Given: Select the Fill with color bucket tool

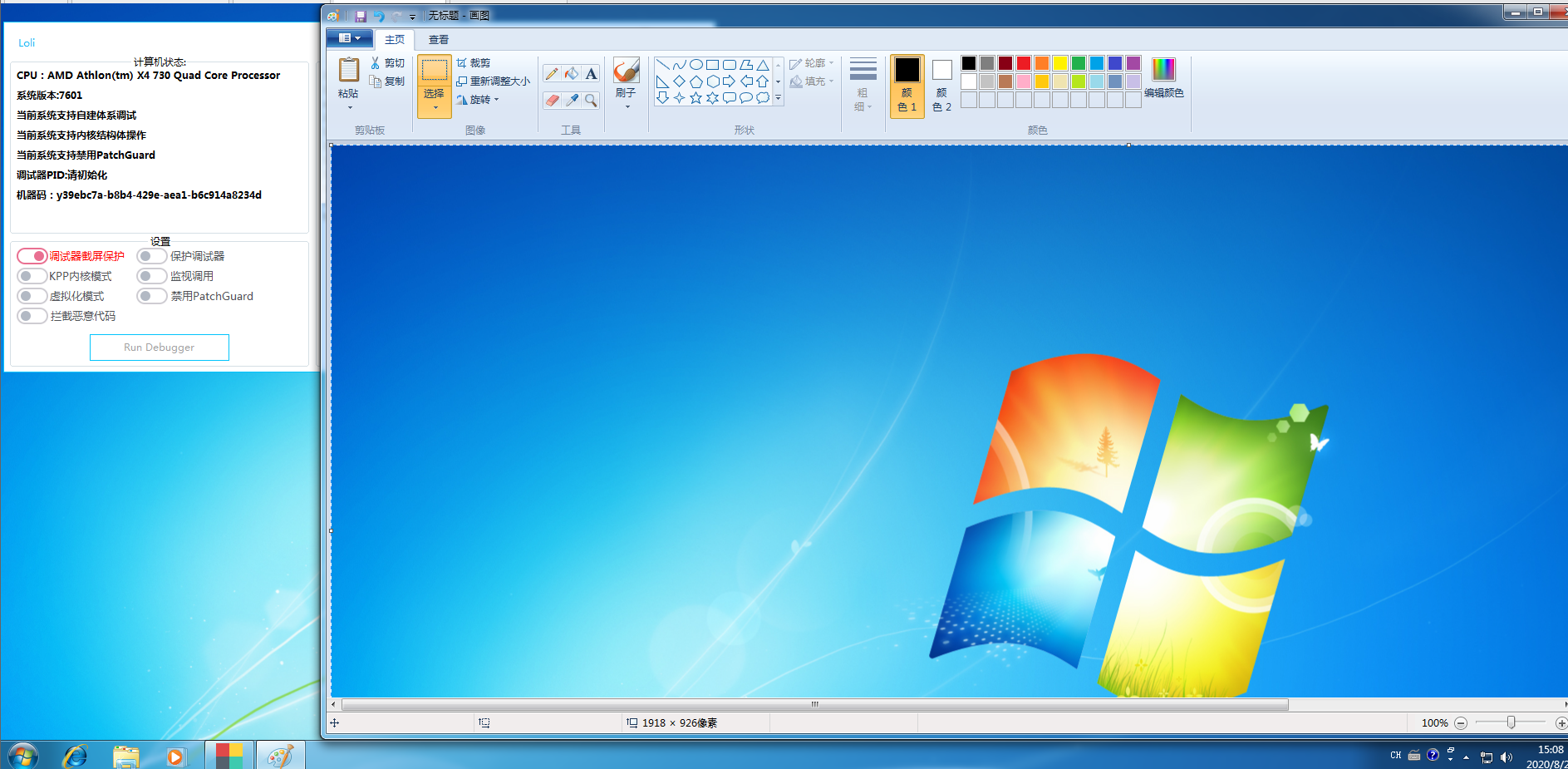Looking at the screenshot, I should click(x=572, y=74).
